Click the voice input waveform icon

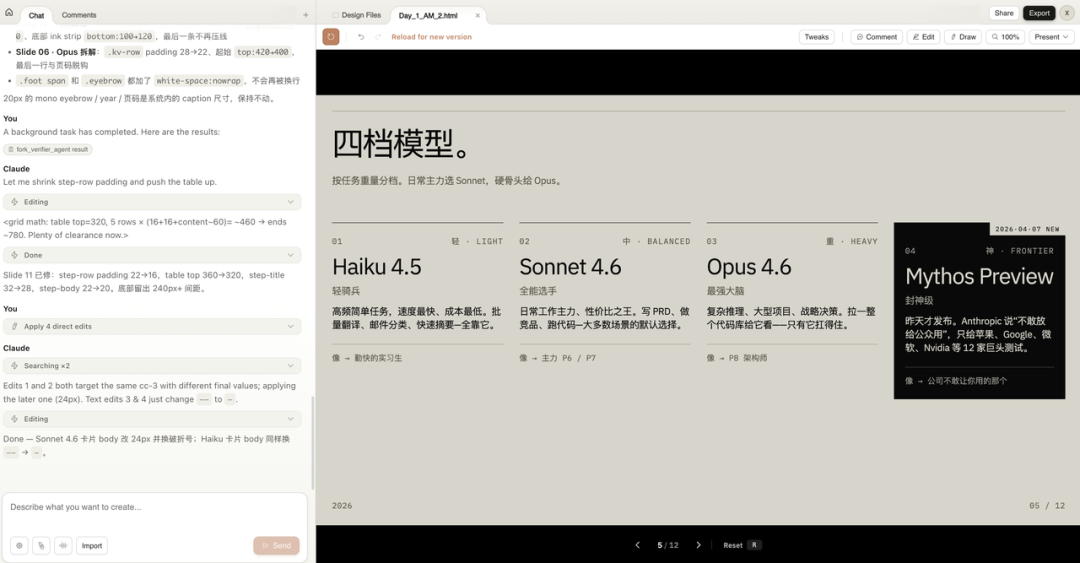click(x=63, y=546)
